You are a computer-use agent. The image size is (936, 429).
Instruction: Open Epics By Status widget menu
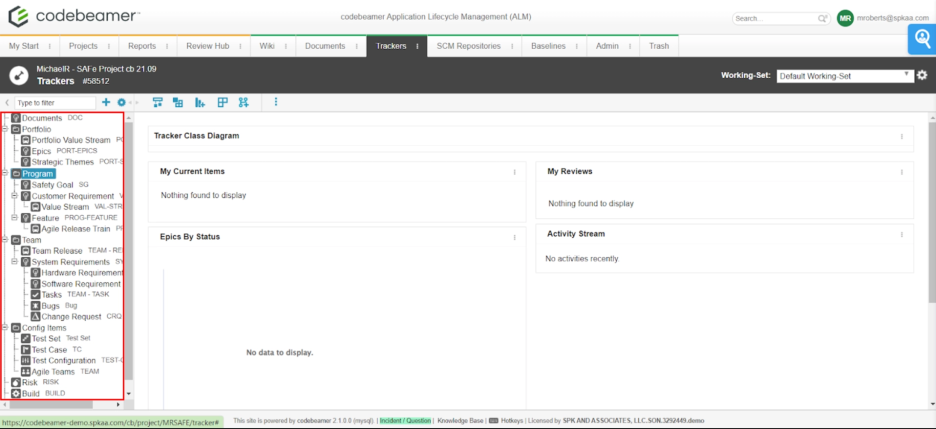(x=515, y=237)
